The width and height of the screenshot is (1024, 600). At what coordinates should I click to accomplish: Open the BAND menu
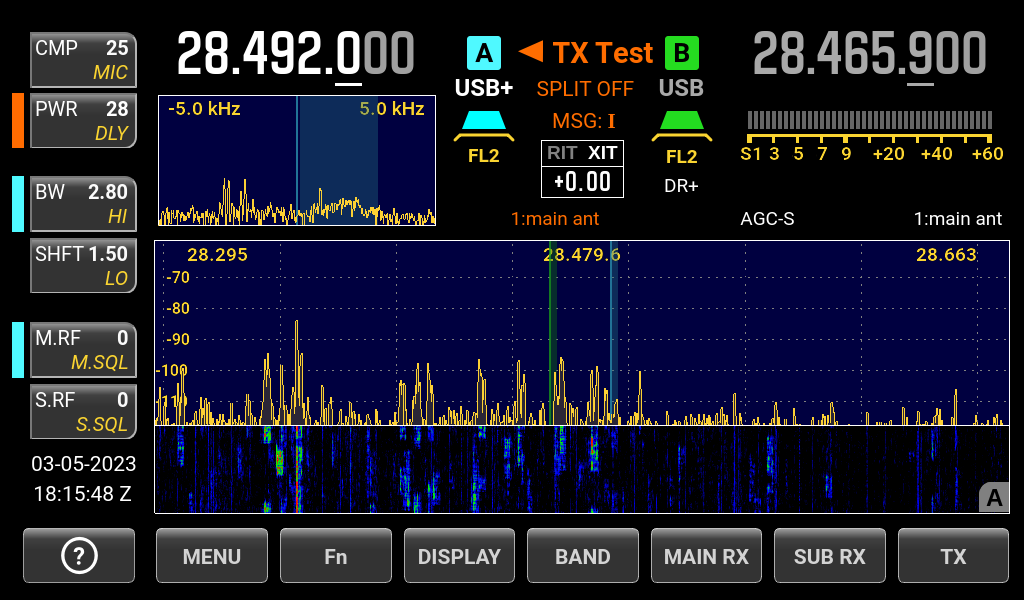click(583, 556)
